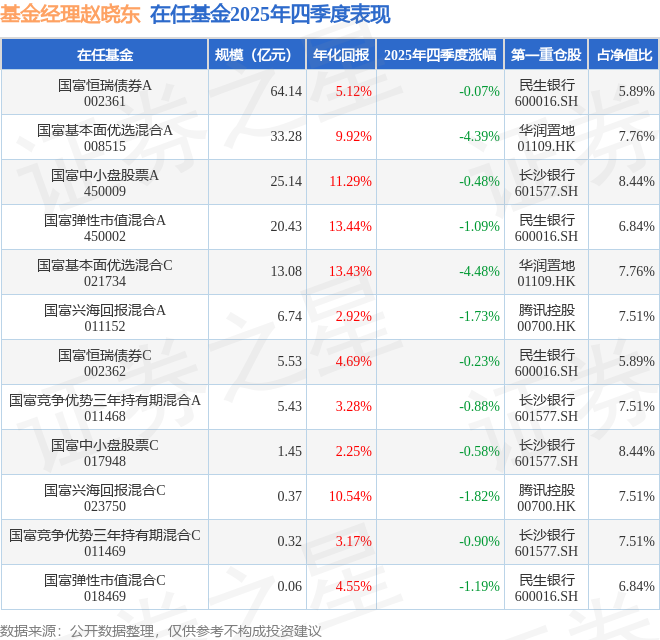Click the annualized return 10.54%
Viewport: 660px width, 640px height.
click(350, 496)
